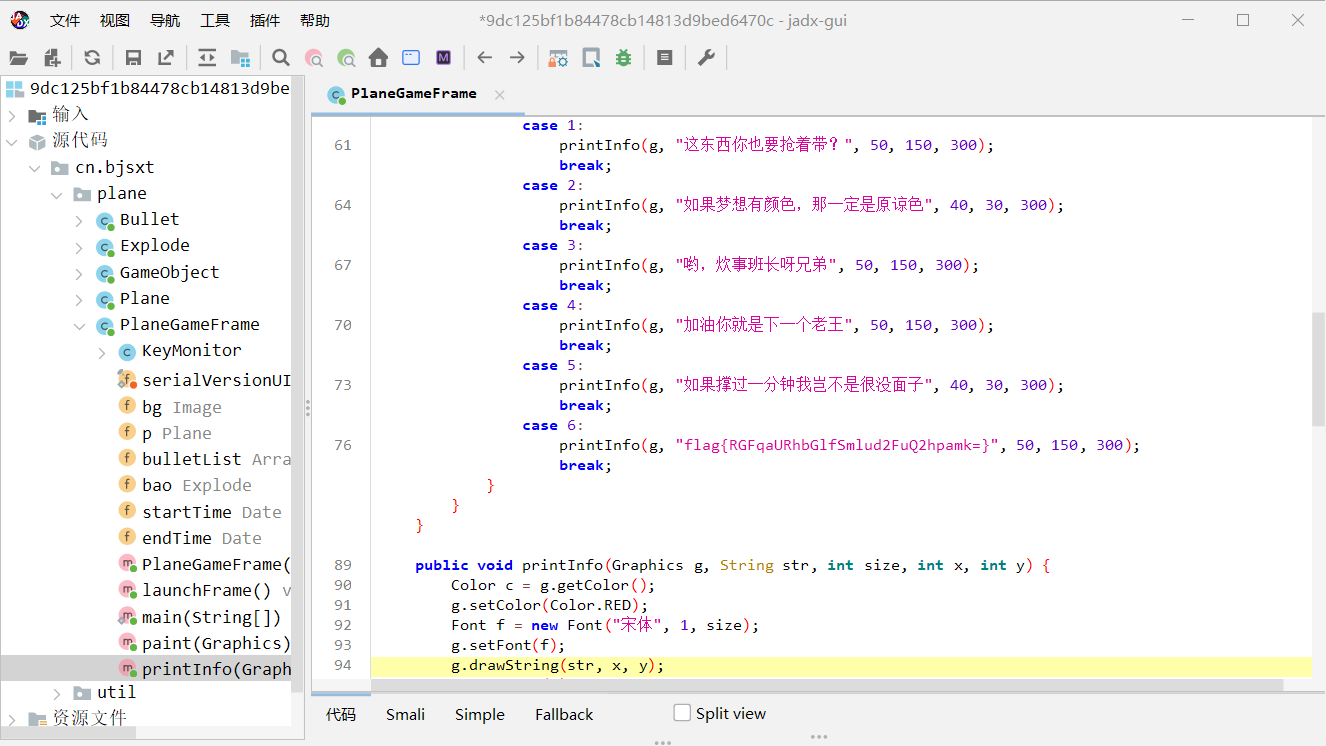This screenshot has height=746, width=1326.
Task: Expand the Explode class node
Action: pos(79,246)
